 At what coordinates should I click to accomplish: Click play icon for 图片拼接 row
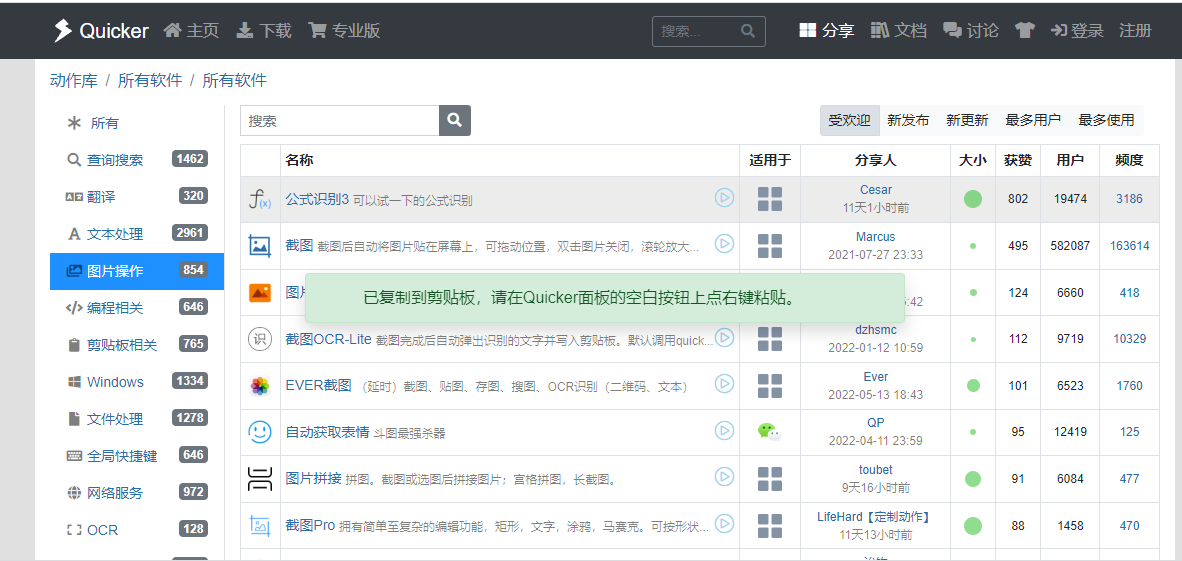(724, 477)
